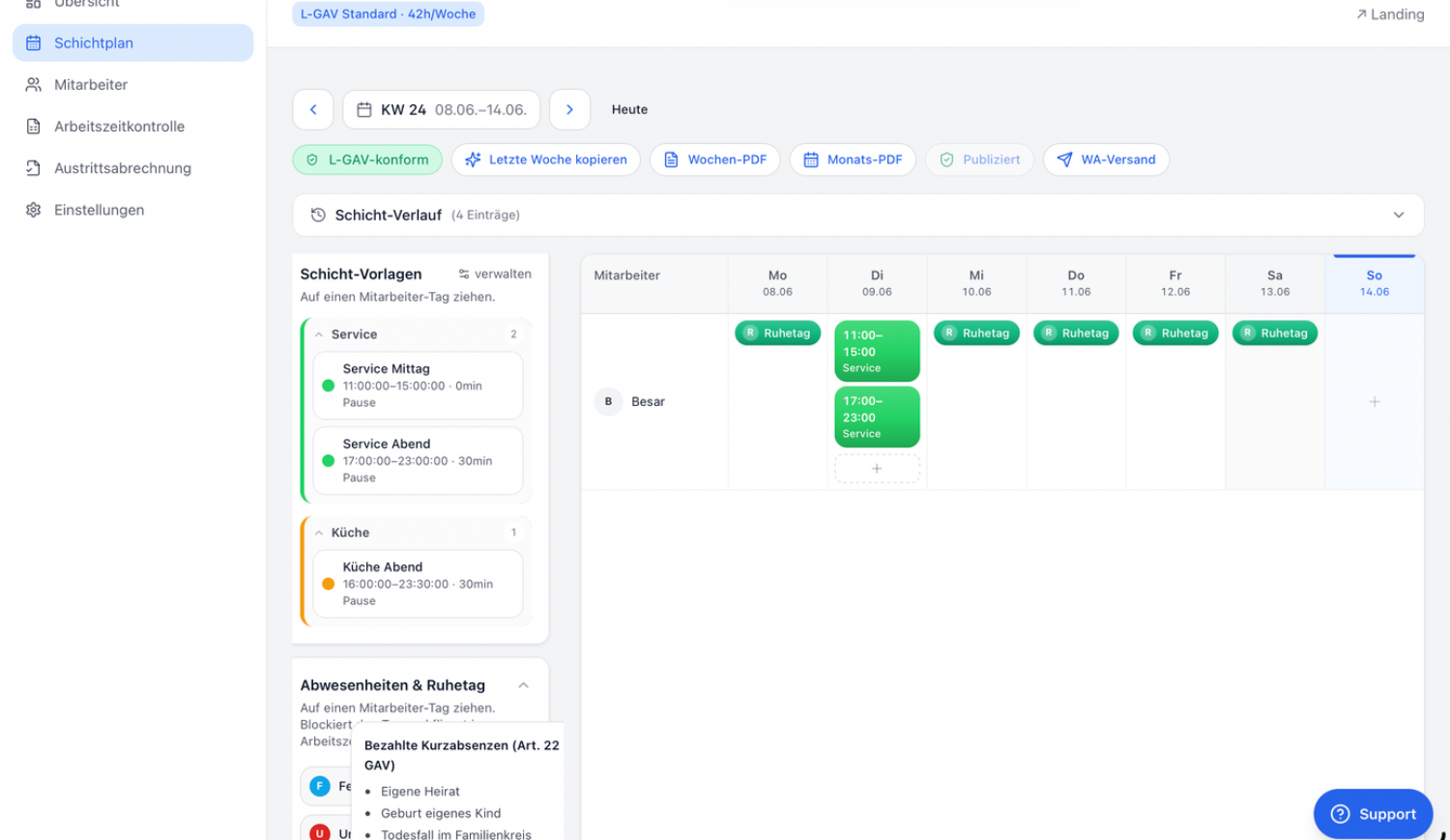Viewport: 1450px width, 840px height.
Task: Click the verwalten templates link
Action: pos(495,274)
